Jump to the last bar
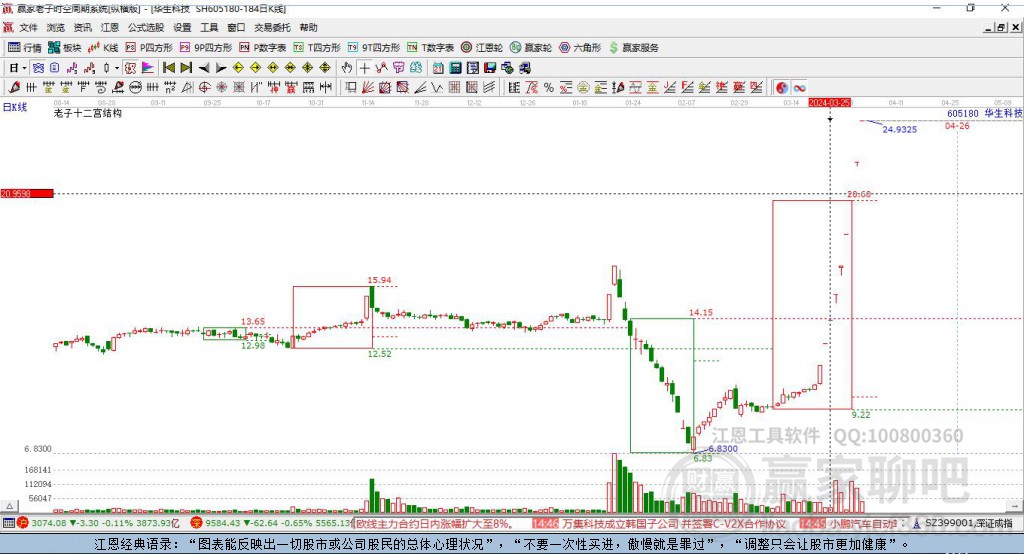 click(186, 68)
